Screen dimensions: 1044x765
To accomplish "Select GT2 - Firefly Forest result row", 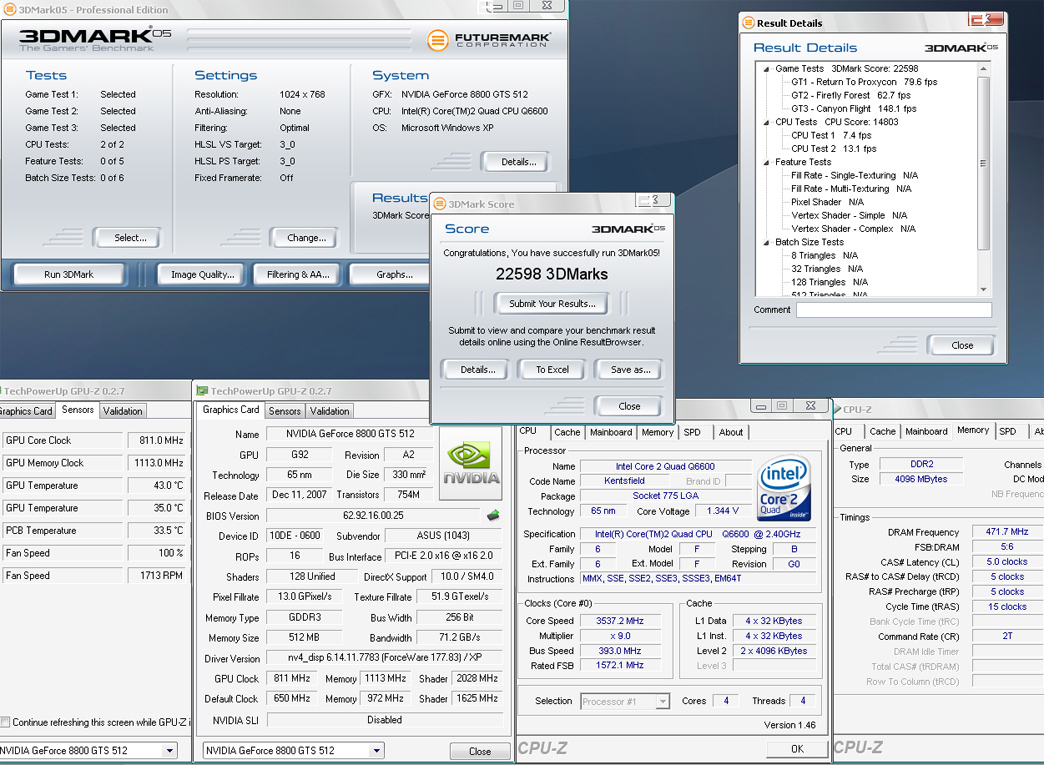I will (850, 95).
